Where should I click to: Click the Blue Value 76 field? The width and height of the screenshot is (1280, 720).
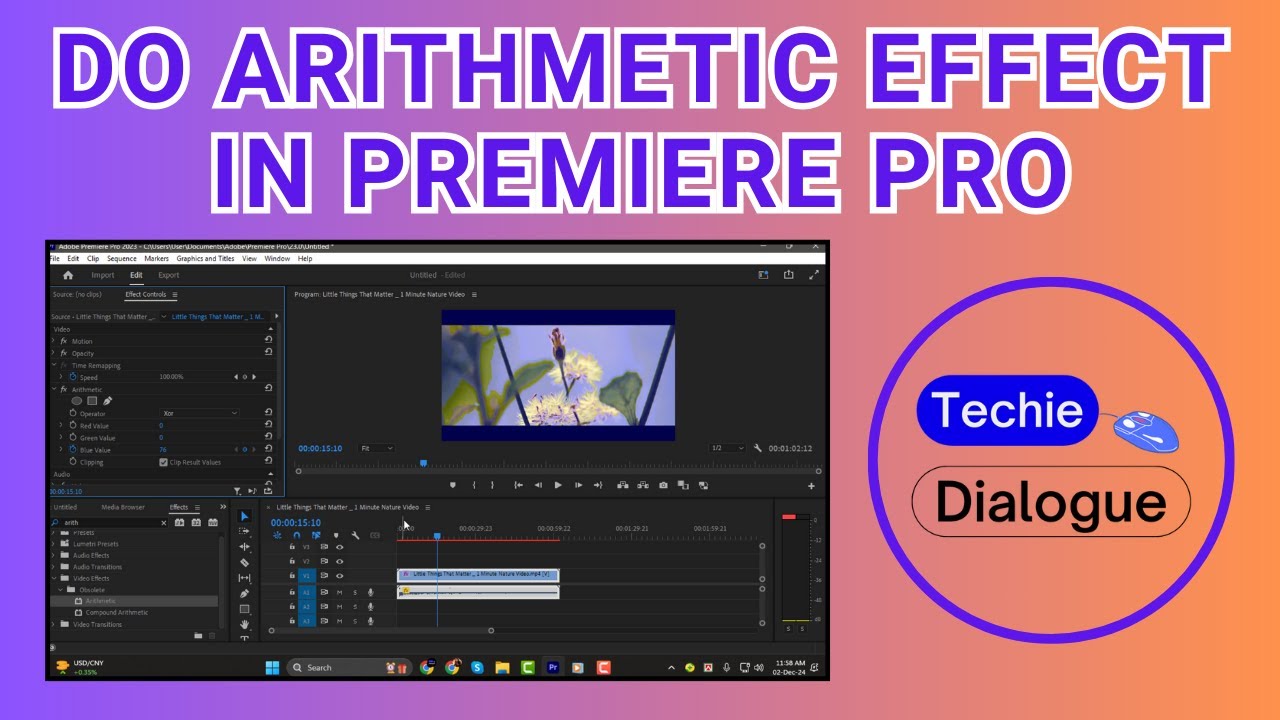click(163, 450)
